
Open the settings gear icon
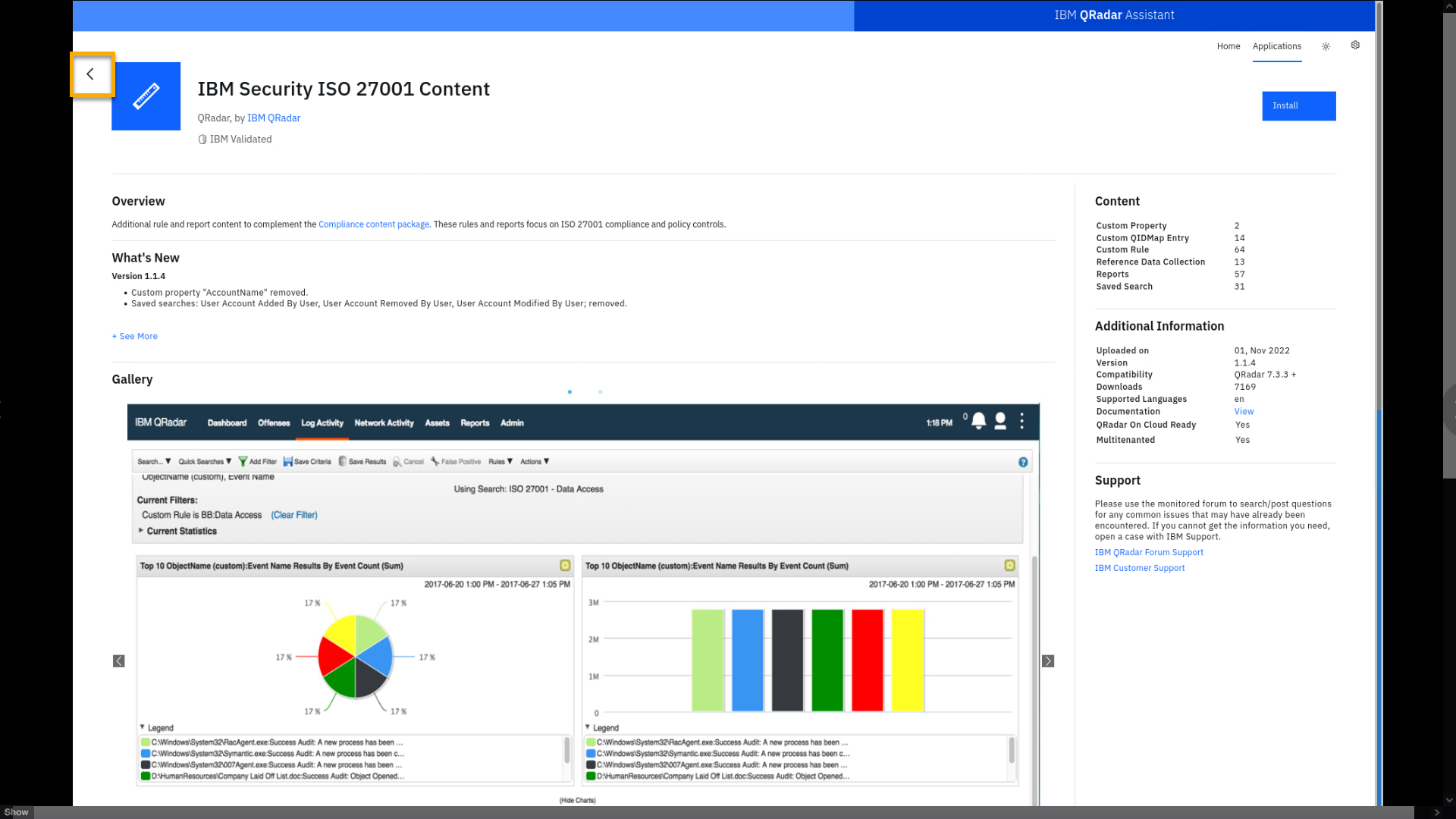pyautogui.click(x=1355, y=45)
